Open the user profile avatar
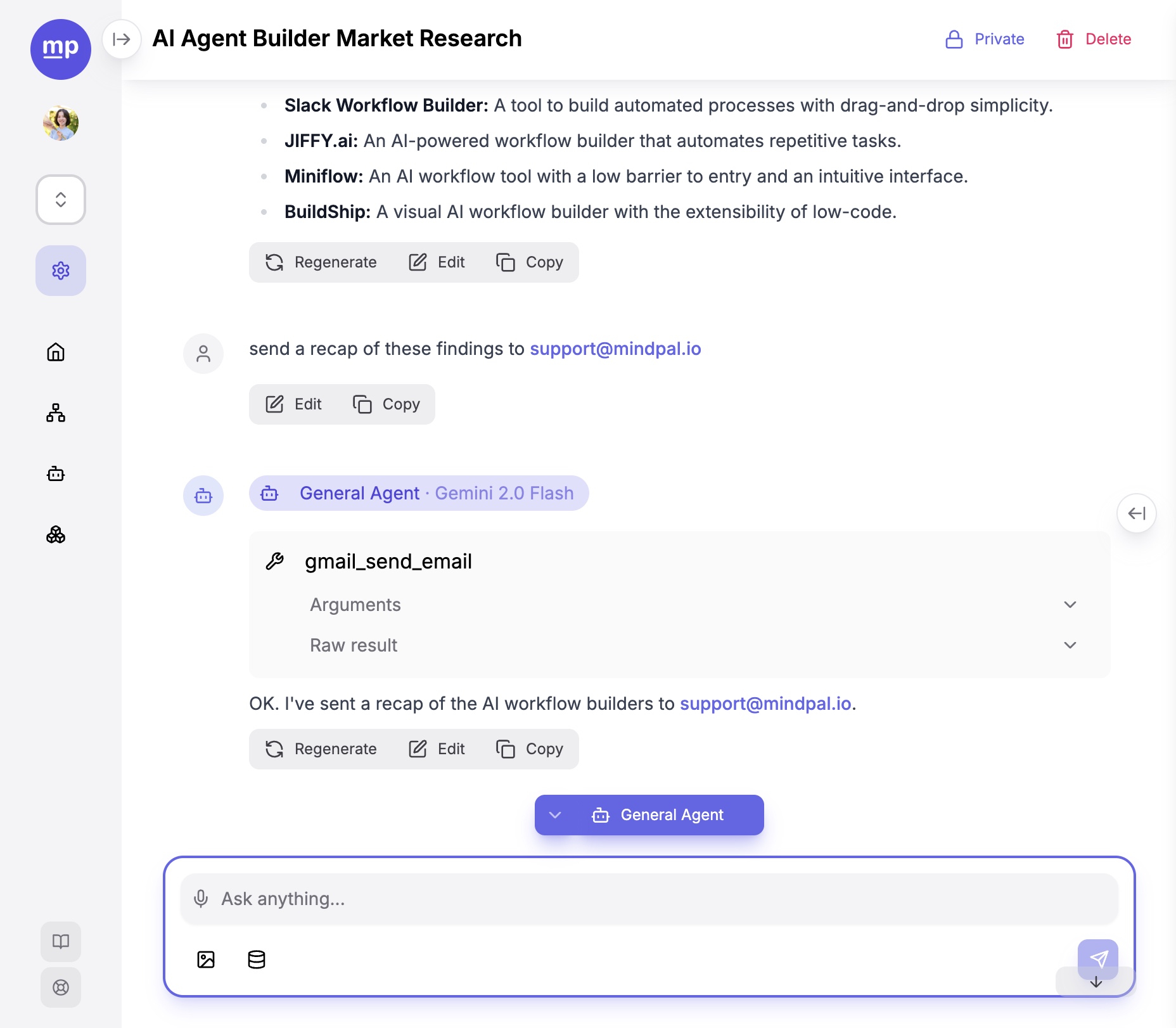Viewport: 1176px width, 1028px height. click(61, 123)
